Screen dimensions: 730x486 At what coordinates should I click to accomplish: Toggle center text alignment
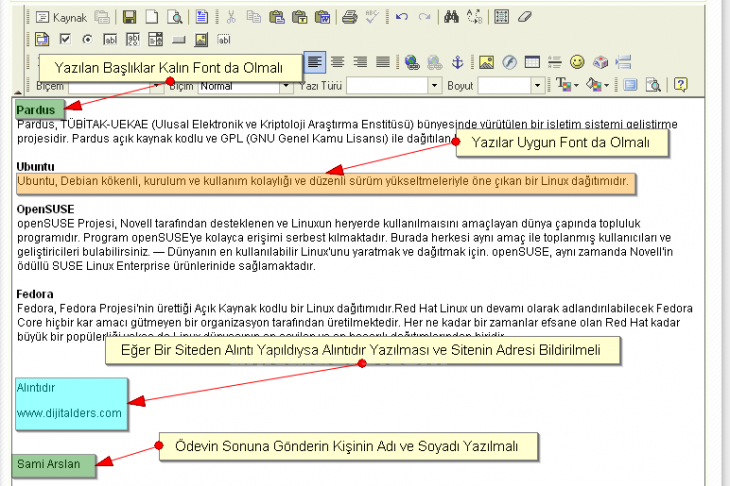pos(338,62)
